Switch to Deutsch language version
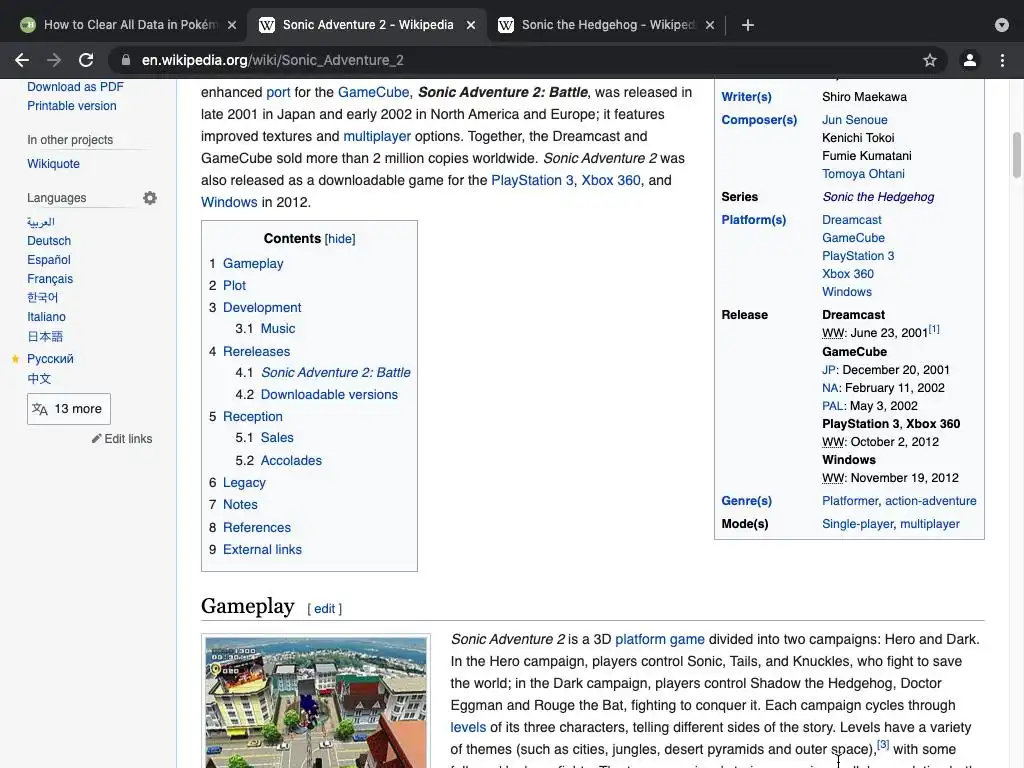Viewport: 1024px width, 768px height. coord(49,241)
